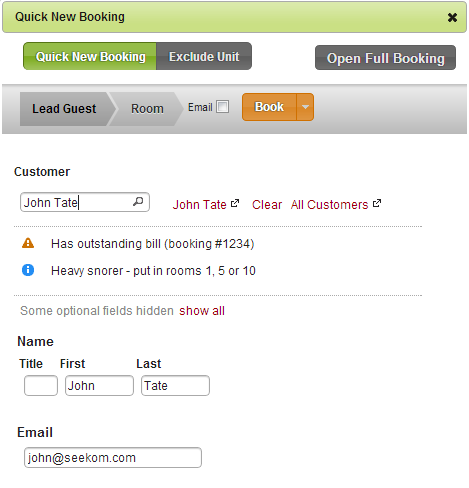Image resolution: width=469 pixels, height=488 pixels.
Task: Go to the Room step
Action: pos(147,109)
